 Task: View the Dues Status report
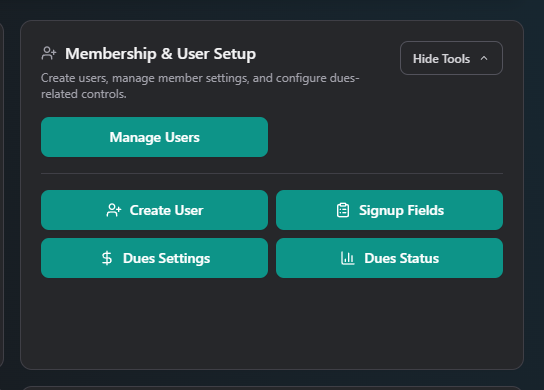point(389,258)
